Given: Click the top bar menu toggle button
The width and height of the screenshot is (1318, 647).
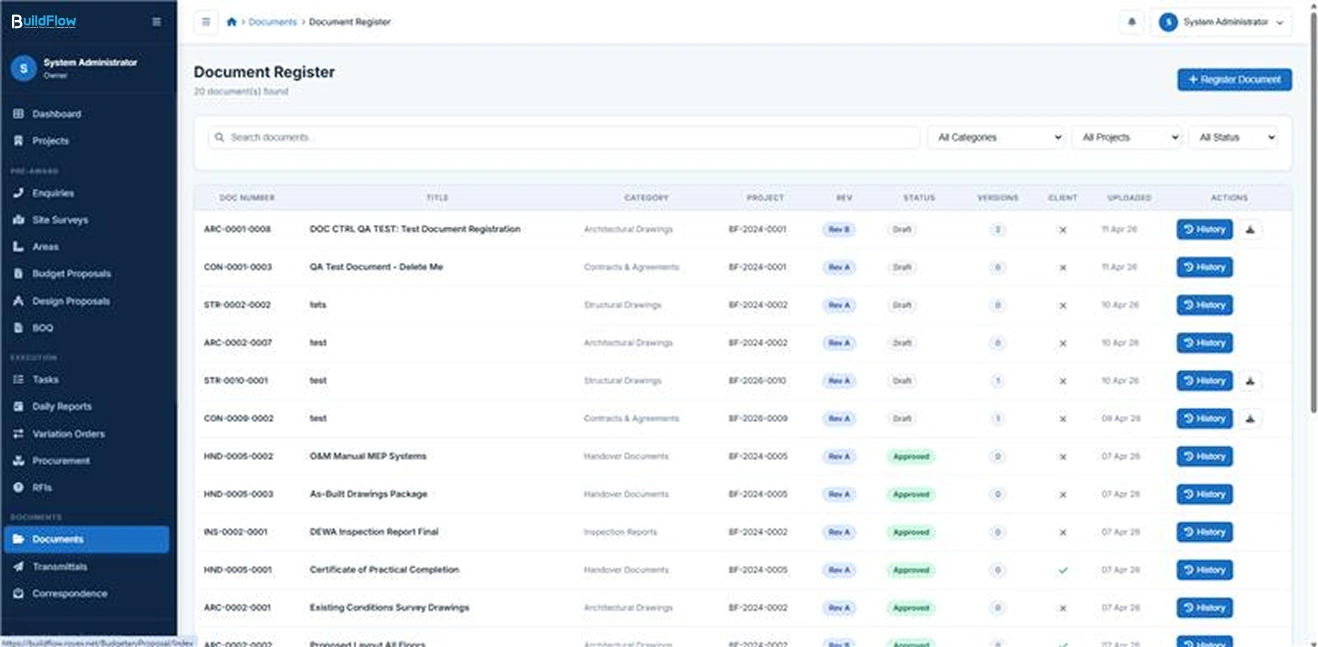Looking at the screenshot, I should click(x=206, y=22).
